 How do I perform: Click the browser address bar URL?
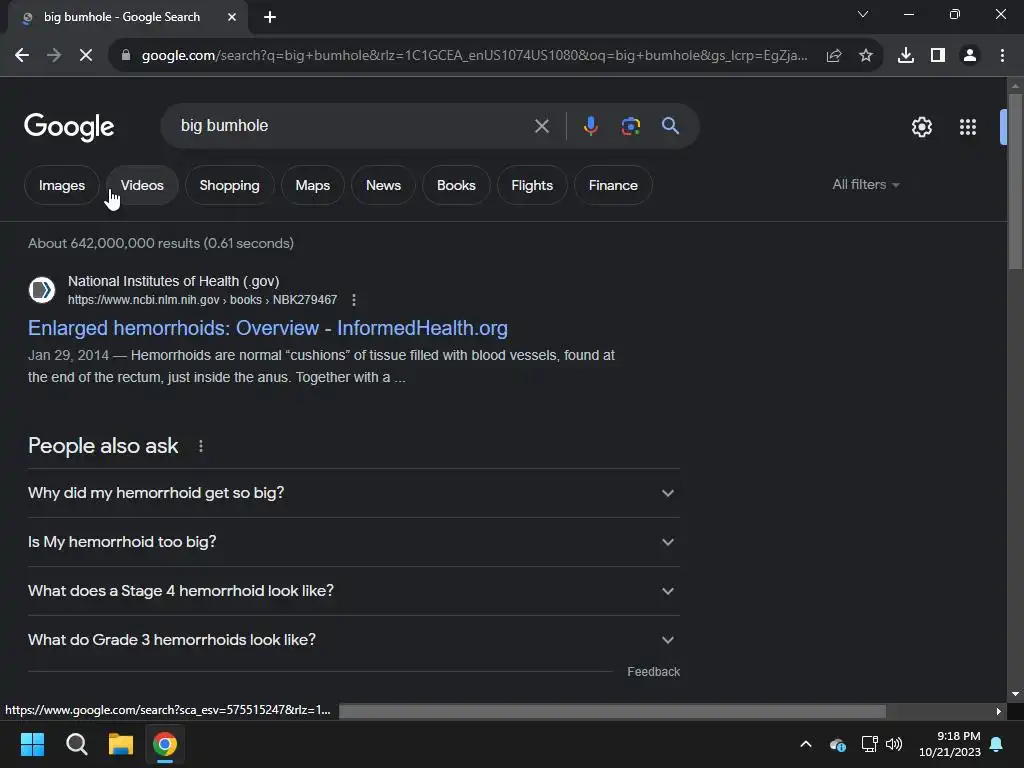pos(474,56)
